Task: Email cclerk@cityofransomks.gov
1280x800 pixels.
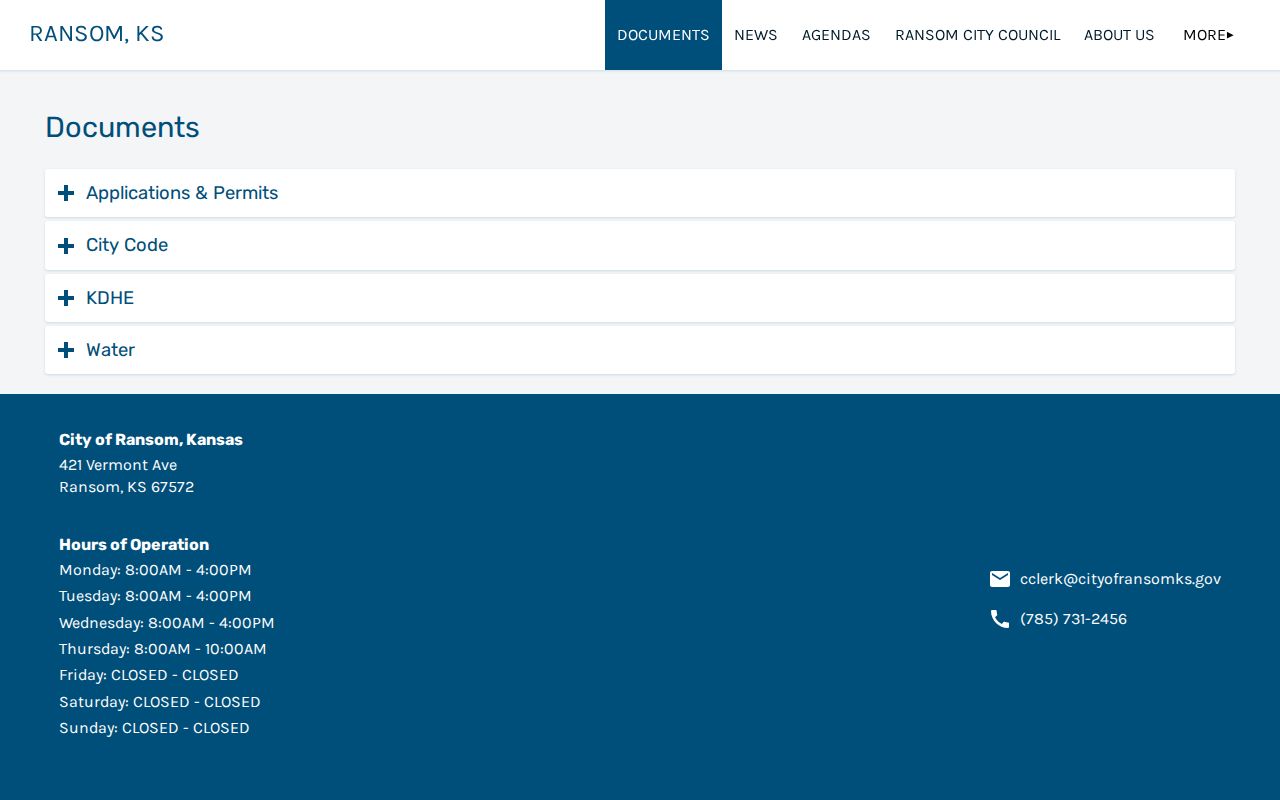Action: (x=1120, y=579)
